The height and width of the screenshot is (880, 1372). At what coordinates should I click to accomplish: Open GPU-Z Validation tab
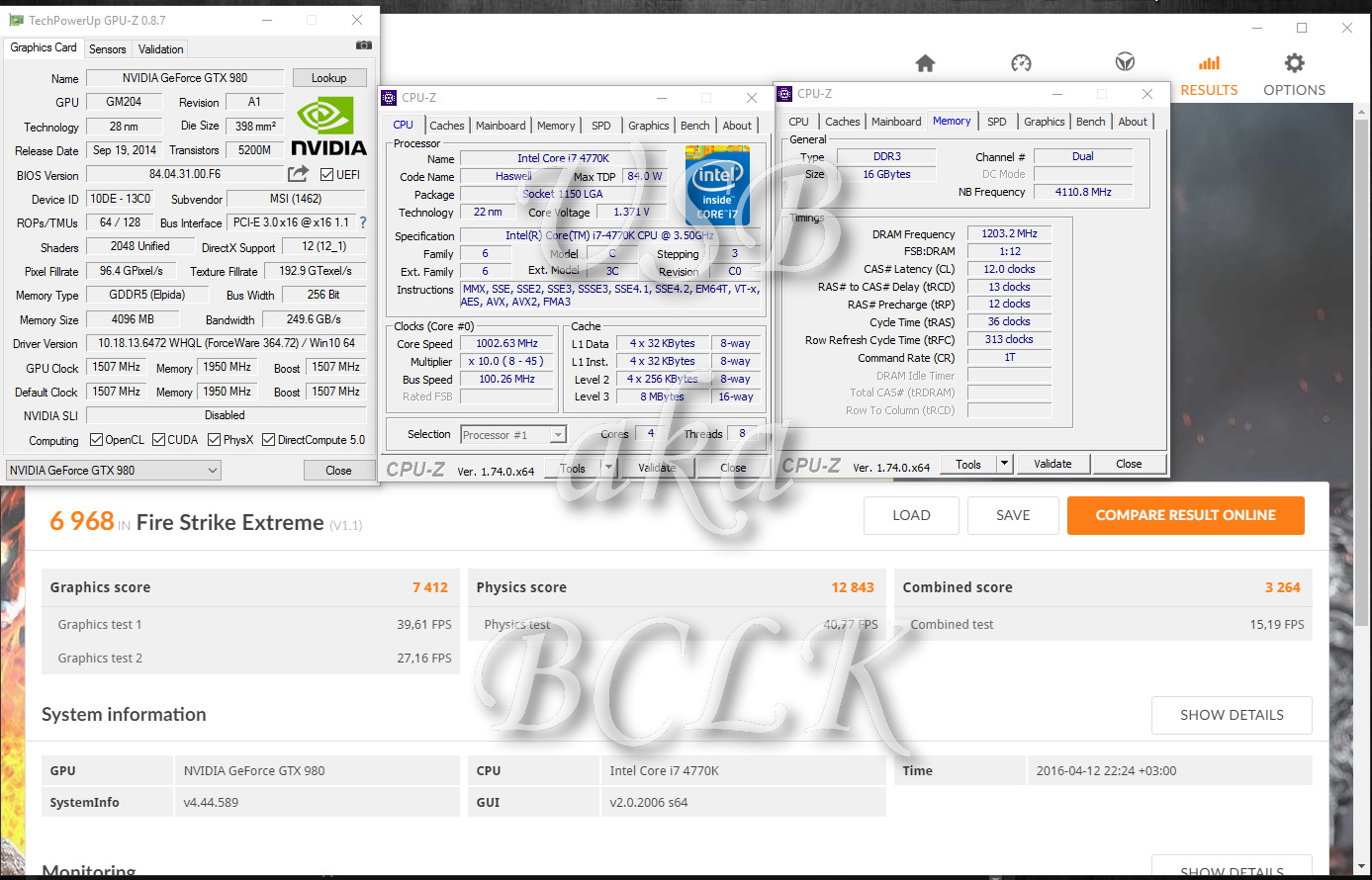[x=160, y=48]
